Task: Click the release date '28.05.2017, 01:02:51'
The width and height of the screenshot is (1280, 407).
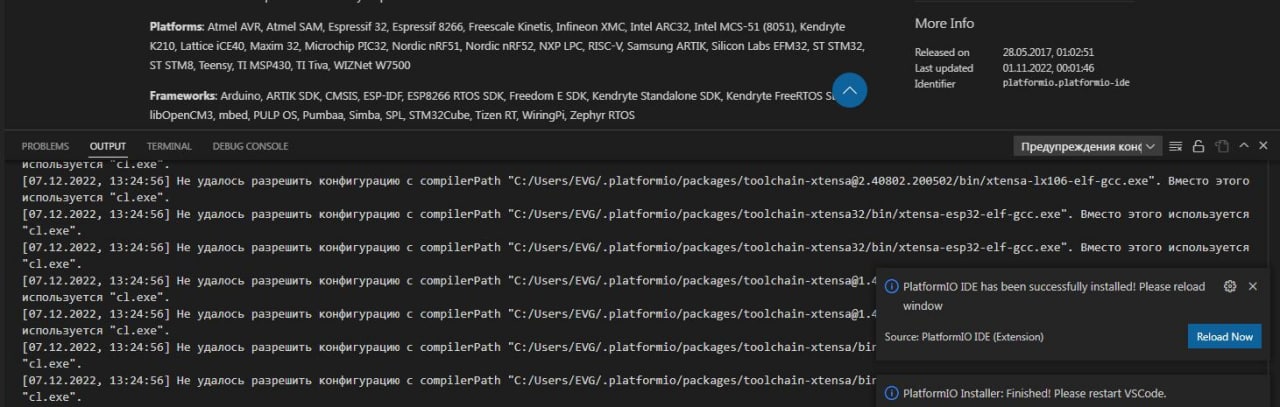Action: [1050, 52]
